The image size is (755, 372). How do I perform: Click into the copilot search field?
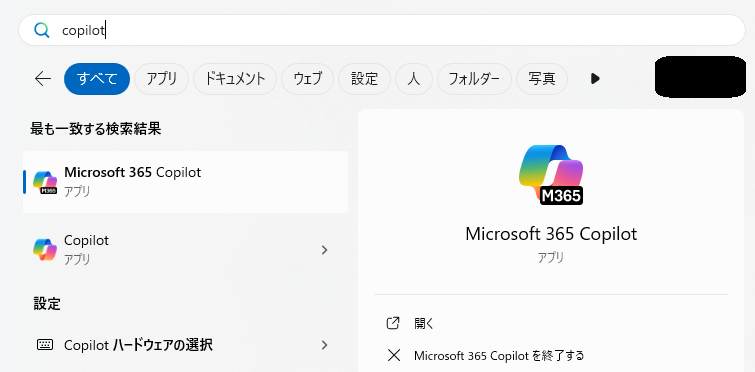[381, 30]
